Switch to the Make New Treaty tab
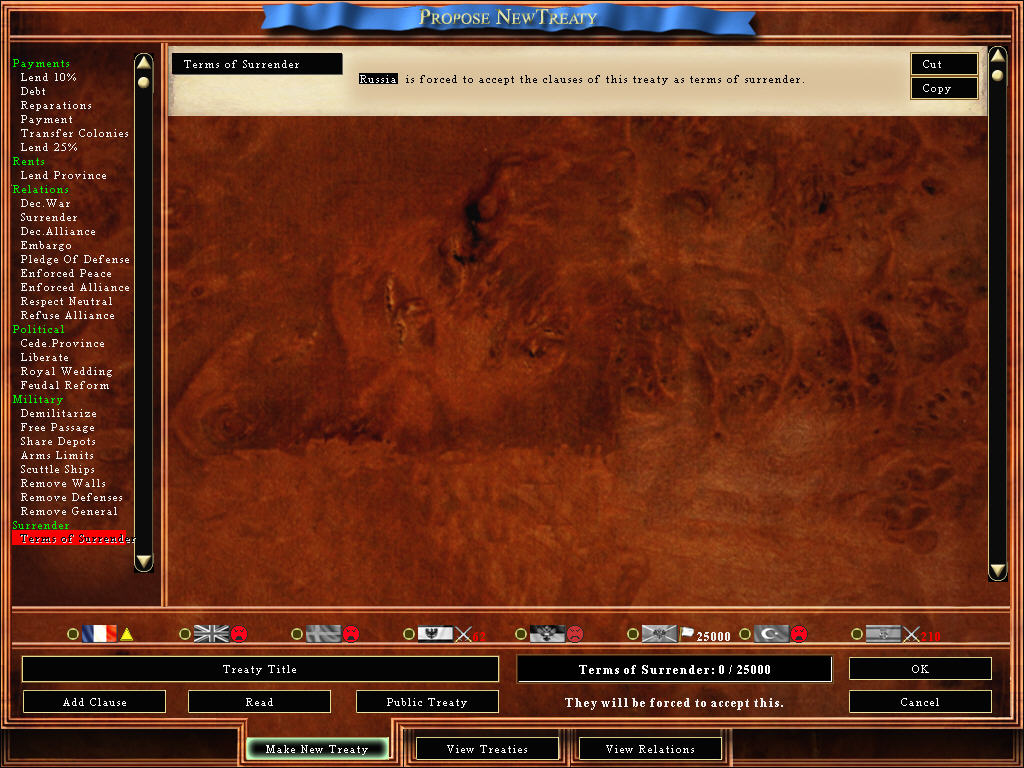This screenshot has height=768, width=1024. click(x=317, y=749)
